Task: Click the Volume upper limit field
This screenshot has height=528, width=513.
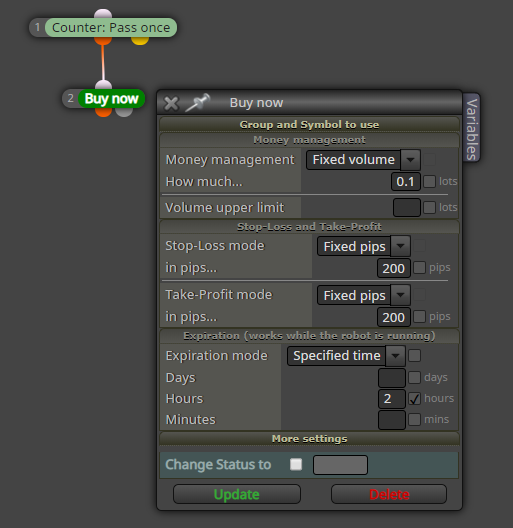Action: (x=407, y=207)
